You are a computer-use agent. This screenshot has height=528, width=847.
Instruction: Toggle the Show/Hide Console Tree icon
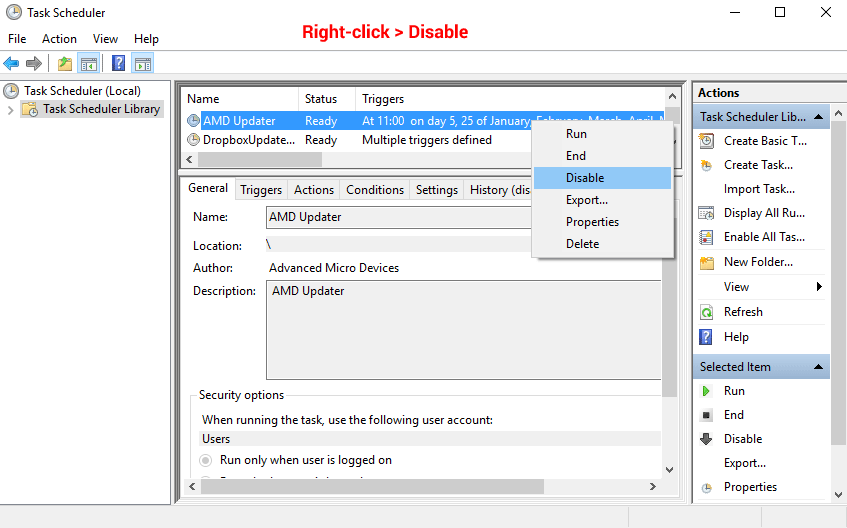click(x=89, y=64)
